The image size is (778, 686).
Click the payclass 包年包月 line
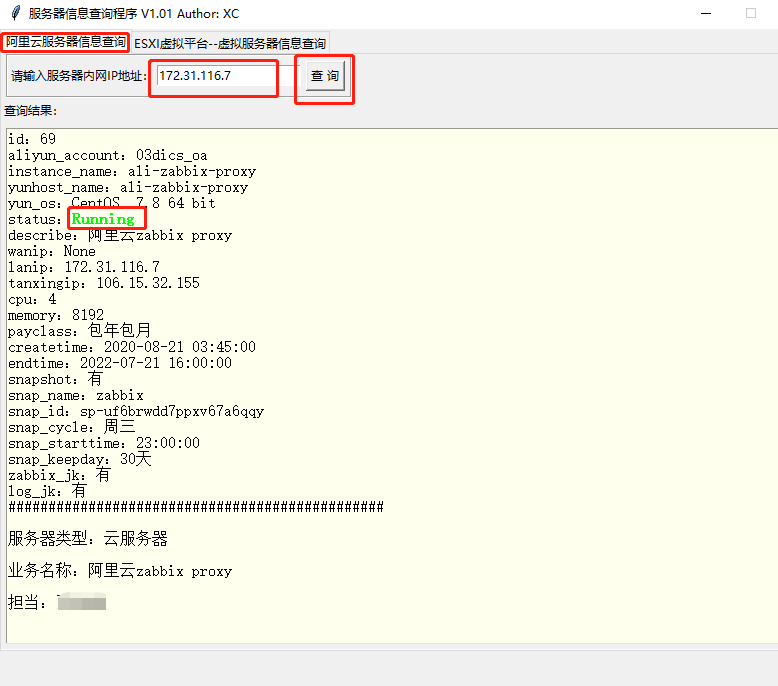[x=79, y=331]
